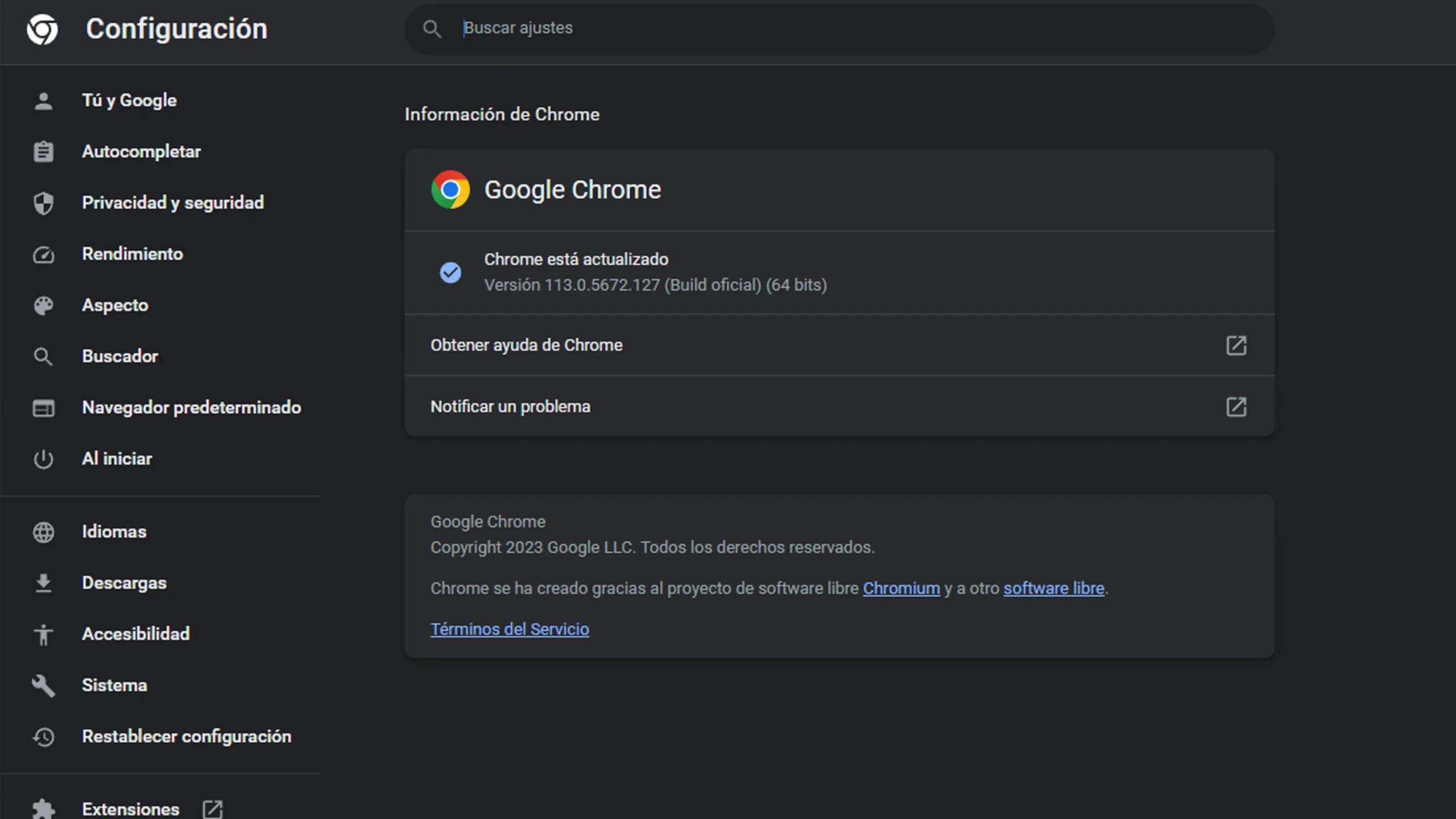Navigate to Navegador predeterminado settings
The height and width of the screenshot is (819, 1456).
[x=191, y=407]
